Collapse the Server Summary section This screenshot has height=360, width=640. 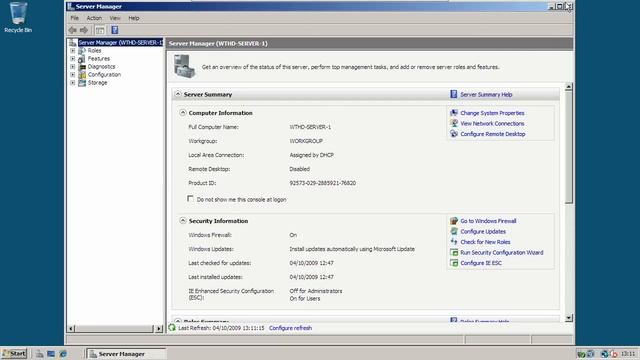(x=178, y=94)
